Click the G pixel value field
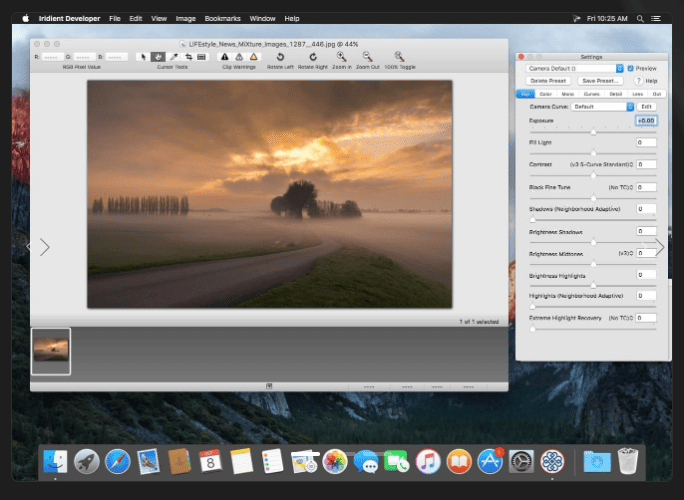 click(x=85, y=57)
